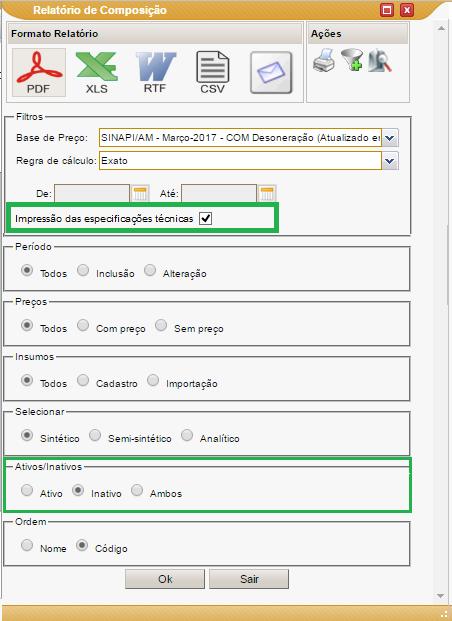Click the Ok button
This screenshot has width=452, height=621.
click(x=165, y=579)
